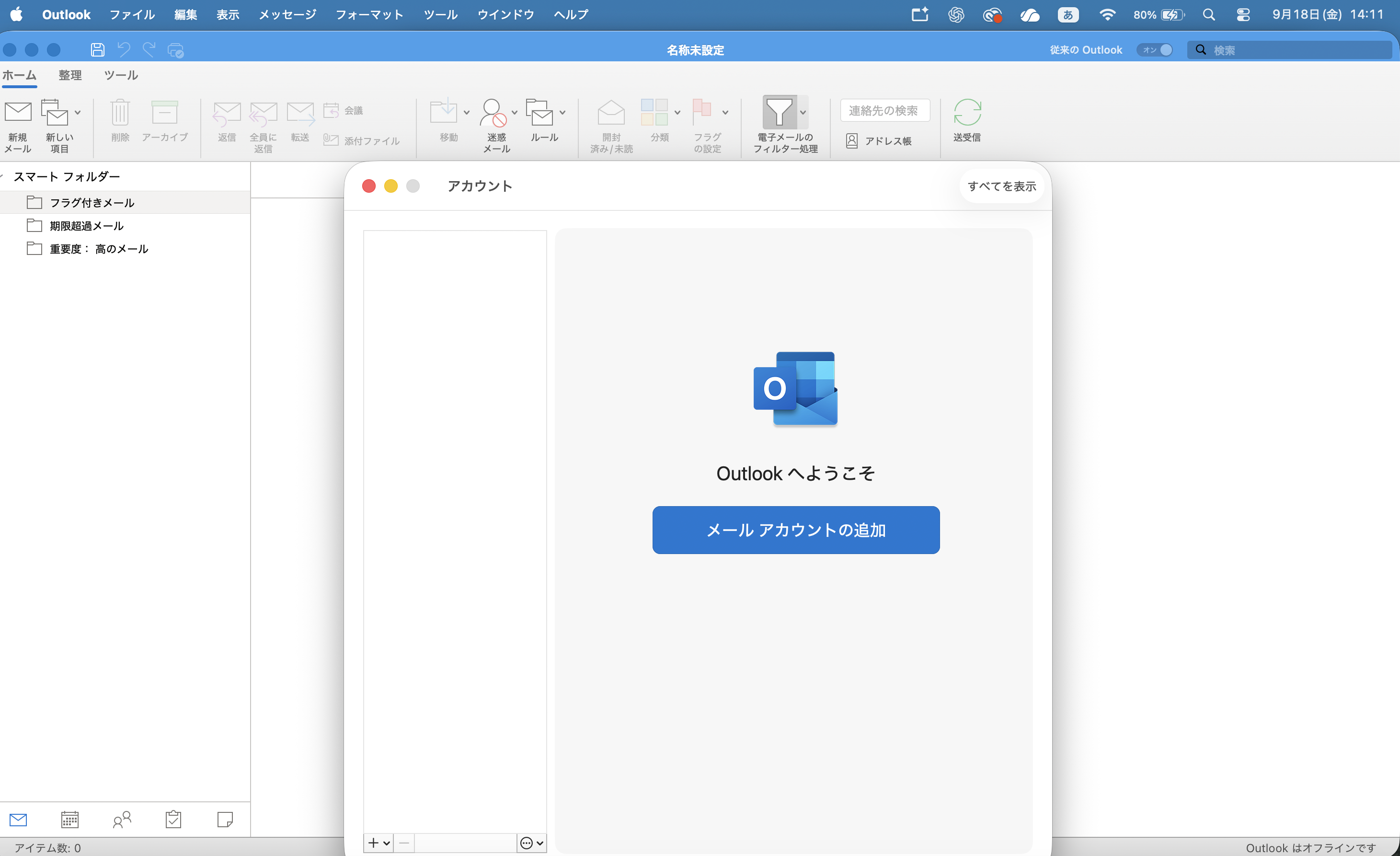Viewport: 1400px width, 856px height.
Task: Open the Address Book (アドレス帳)
Action: (x=878, y=141)
